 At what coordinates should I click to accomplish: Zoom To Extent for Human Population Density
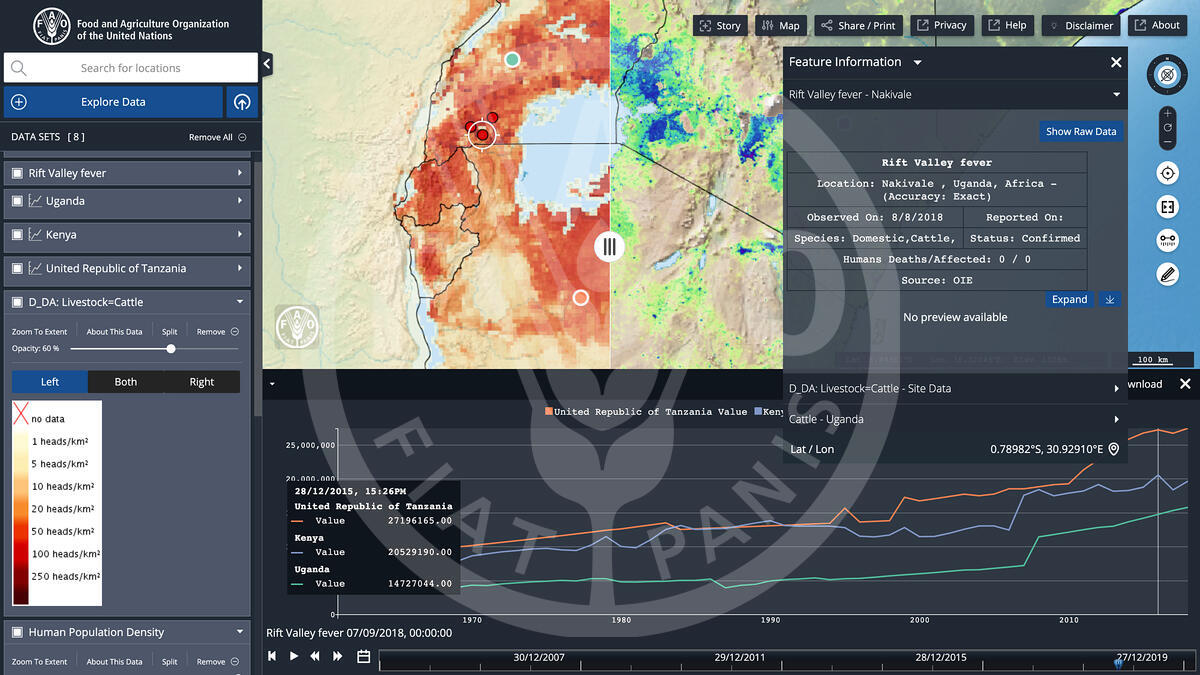40,662
